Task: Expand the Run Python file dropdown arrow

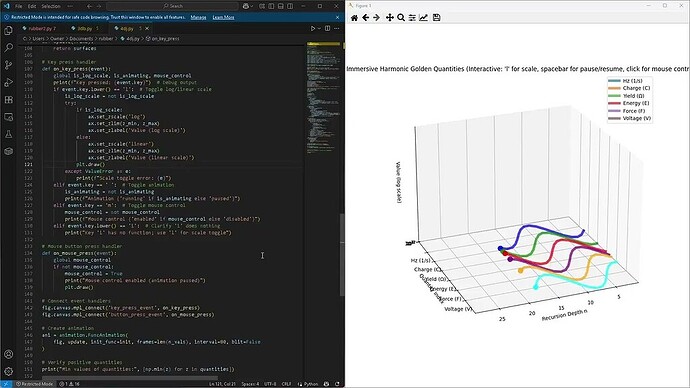Action: (319, 29)
